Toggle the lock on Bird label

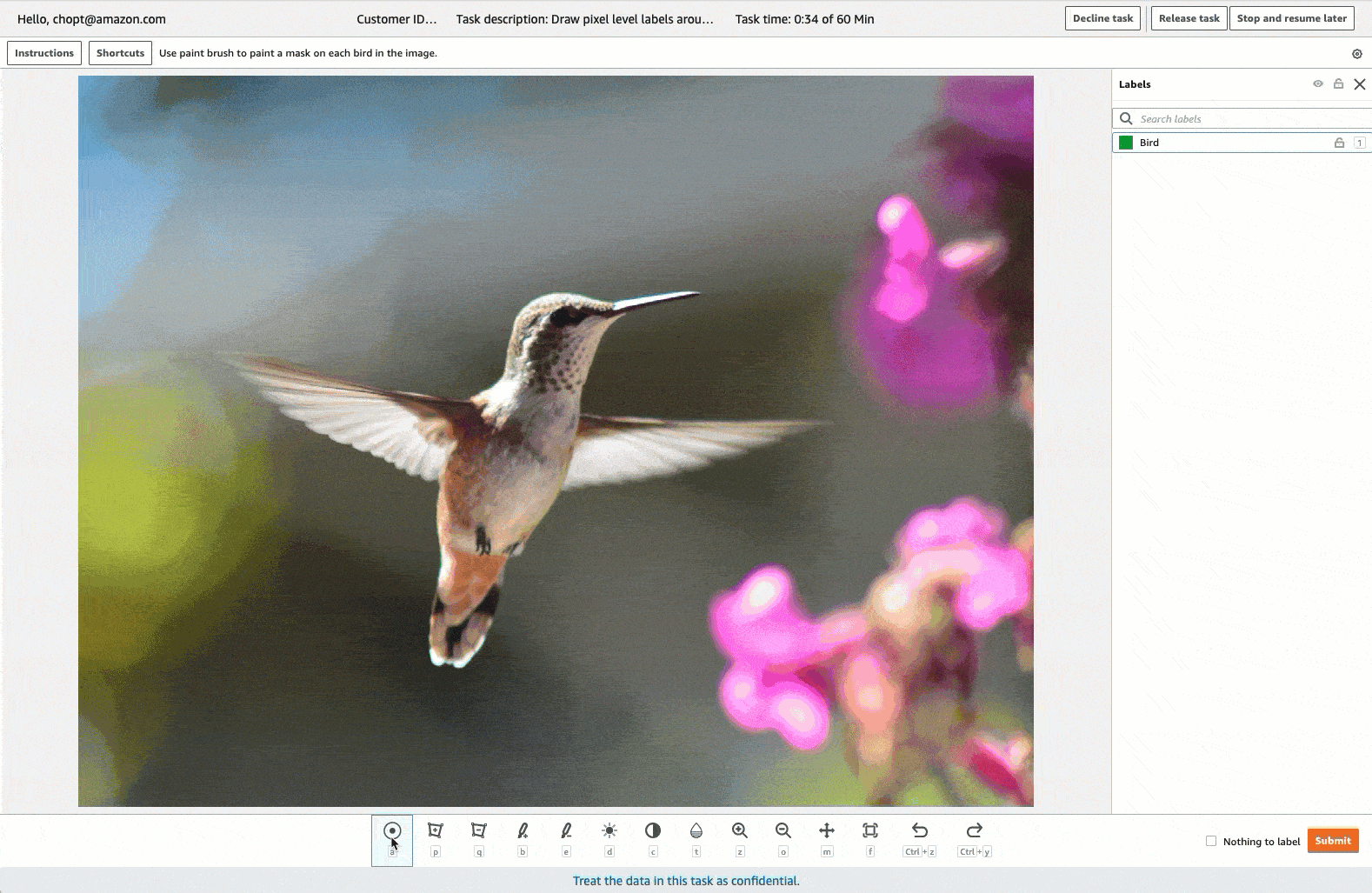(1339, 143)
